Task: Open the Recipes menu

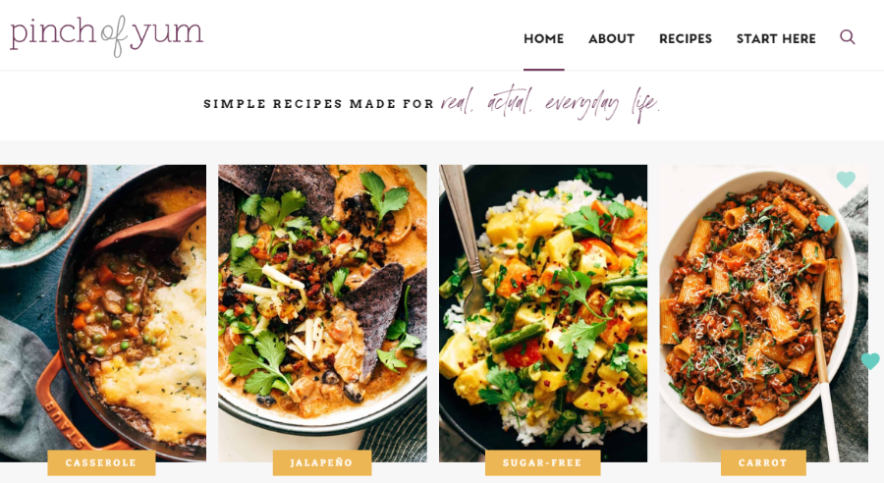Action: pyautogui.click(x=686, y=39)
